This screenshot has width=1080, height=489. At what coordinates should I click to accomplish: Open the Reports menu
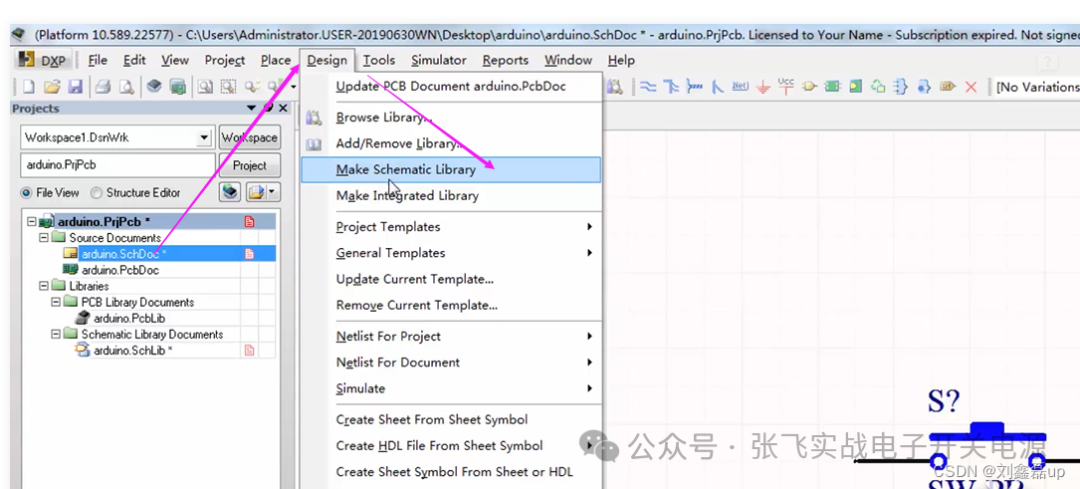click(506, 61)
